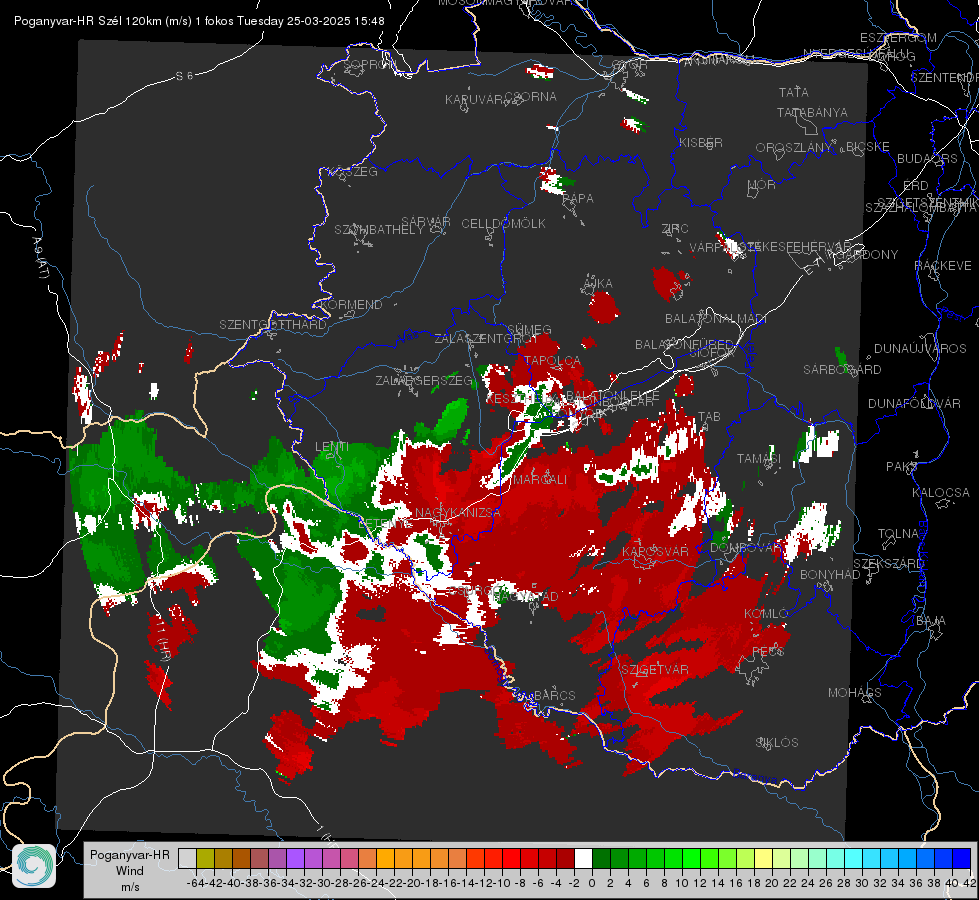The width and height of the screenshot is (979, 900).
Task: Choose the red swatch between -10 and -8
Action: [511, 858]
